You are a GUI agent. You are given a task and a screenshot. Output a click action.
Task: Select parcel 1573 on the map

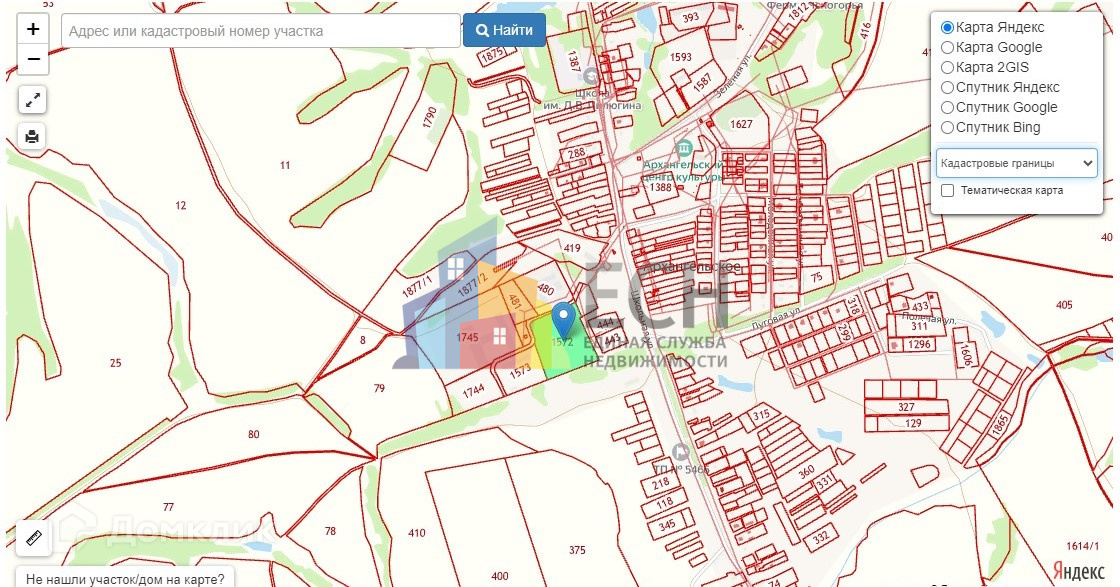coord(520,371)
